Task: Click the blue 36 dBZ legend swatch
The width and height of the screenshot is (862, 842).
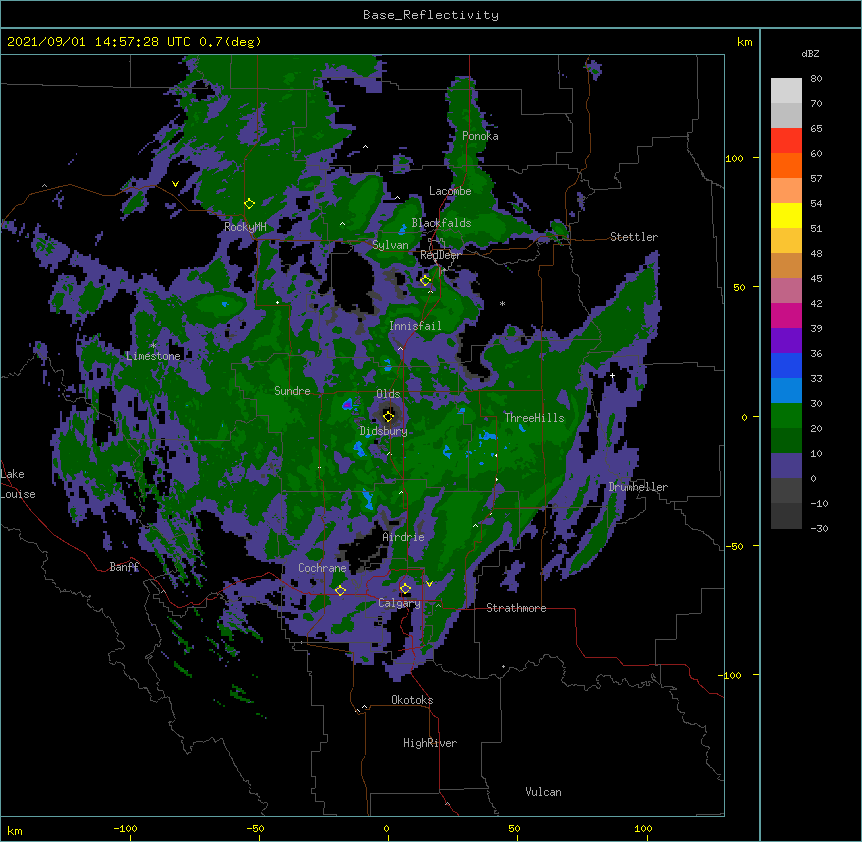Action: coord(786,365)
